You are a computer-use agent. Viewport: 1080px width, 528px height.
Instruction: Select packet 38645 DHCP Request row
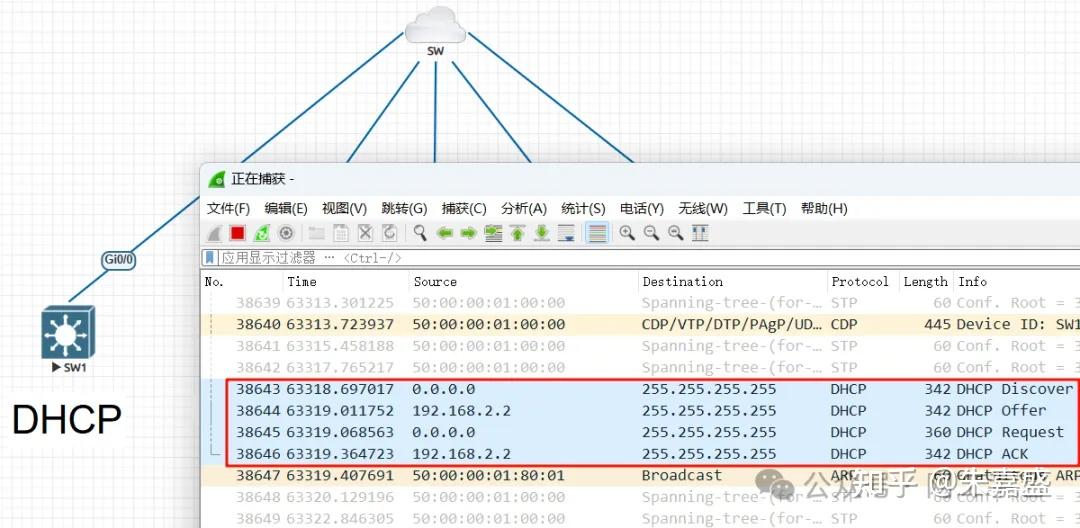641,432
